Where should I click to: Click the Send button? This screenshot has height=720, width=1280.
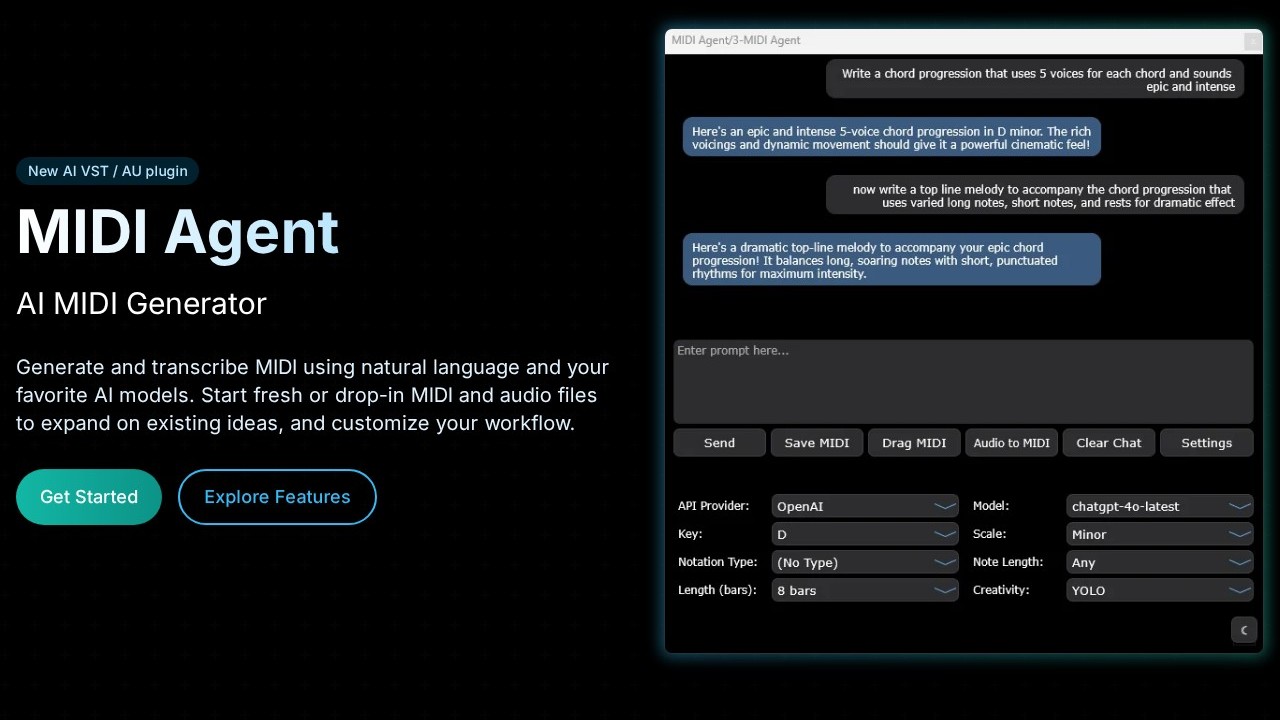[x=719, y=443]
